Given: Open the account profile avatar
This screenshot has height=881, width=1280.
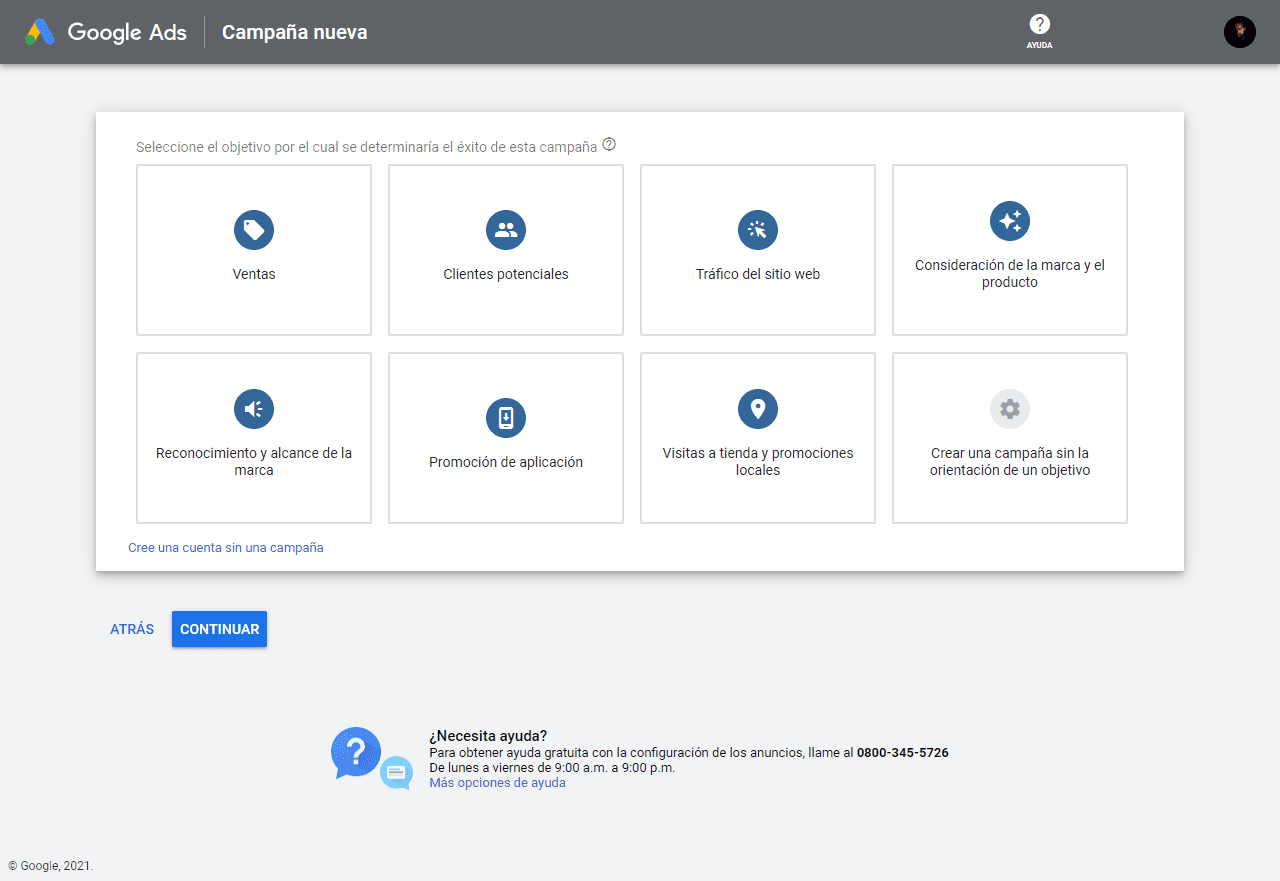Looking at the screenshot, I should (1239, 31).
